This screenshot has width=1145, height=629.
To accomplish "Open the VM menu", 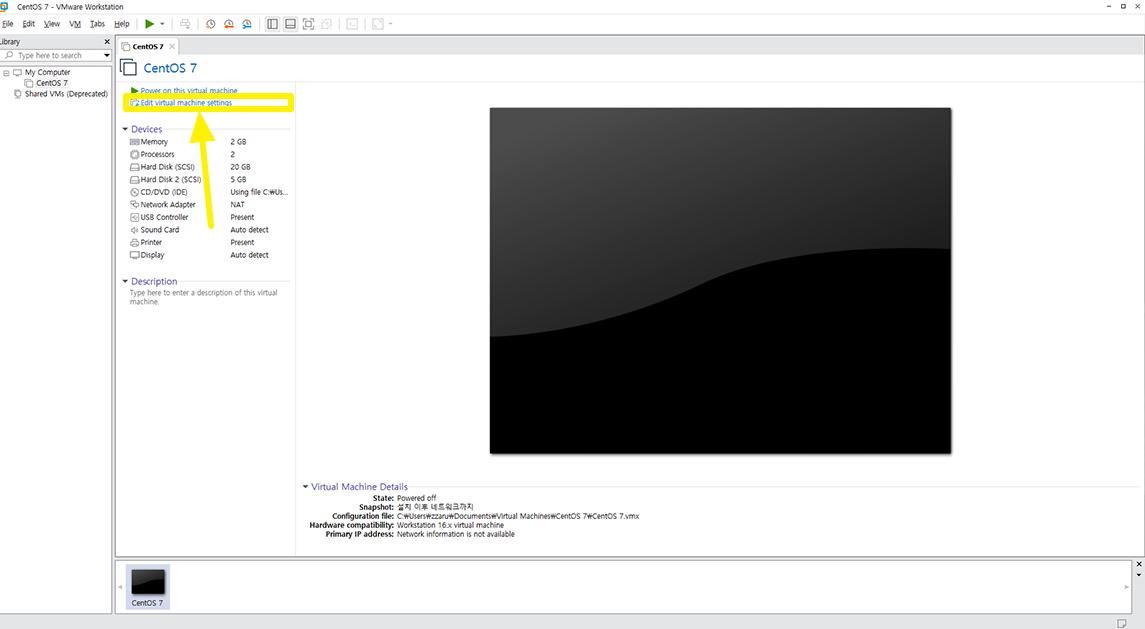I will [x=74, y=24].
